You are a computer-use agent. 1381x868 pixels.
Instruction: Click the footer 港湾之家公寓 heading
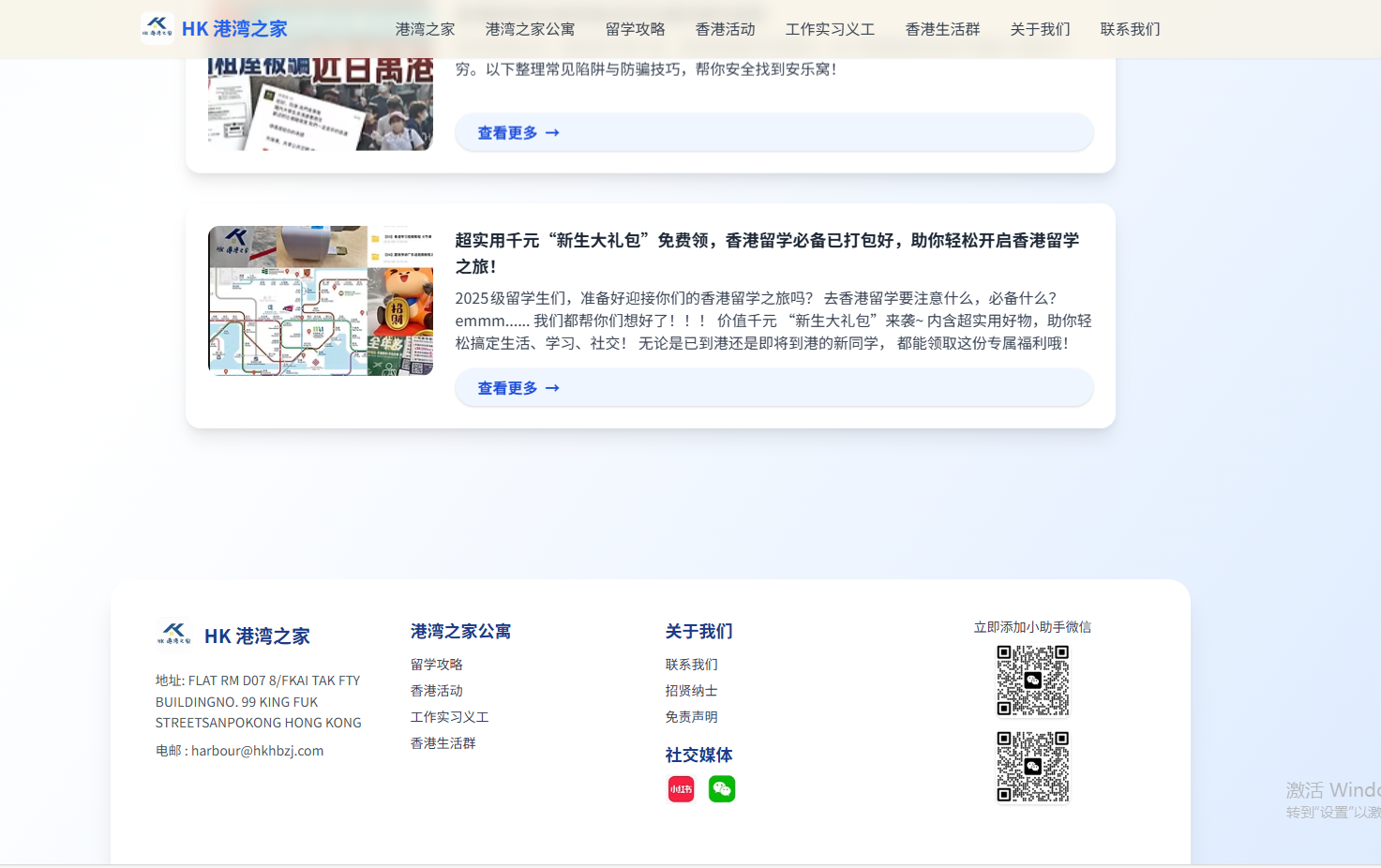tap(460, 631)
